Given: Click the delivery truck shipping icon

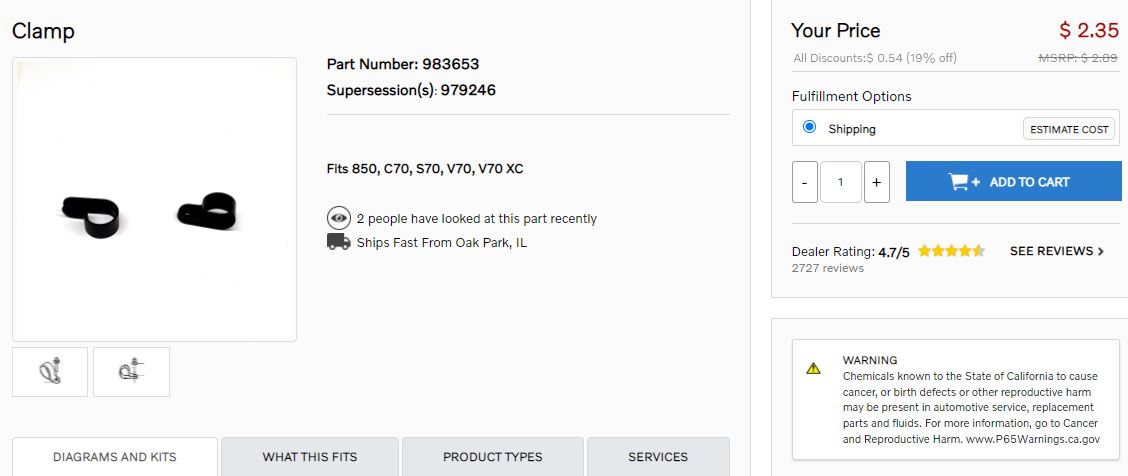Looking at the screenshot, I should 338,242.
